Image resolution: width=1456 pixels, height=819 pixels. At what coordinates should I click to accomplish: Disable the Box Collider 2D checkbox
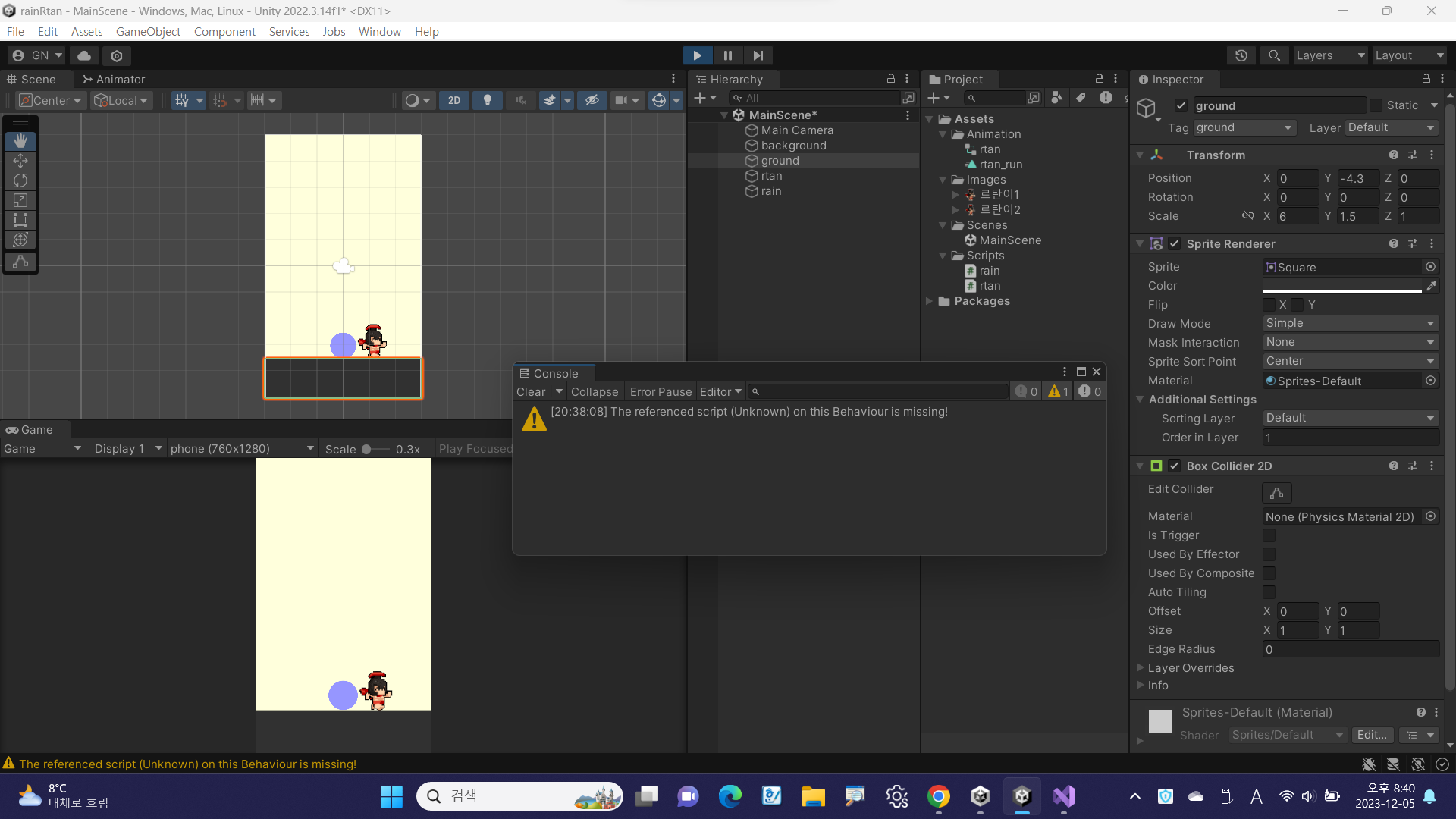pos(1175,466)
